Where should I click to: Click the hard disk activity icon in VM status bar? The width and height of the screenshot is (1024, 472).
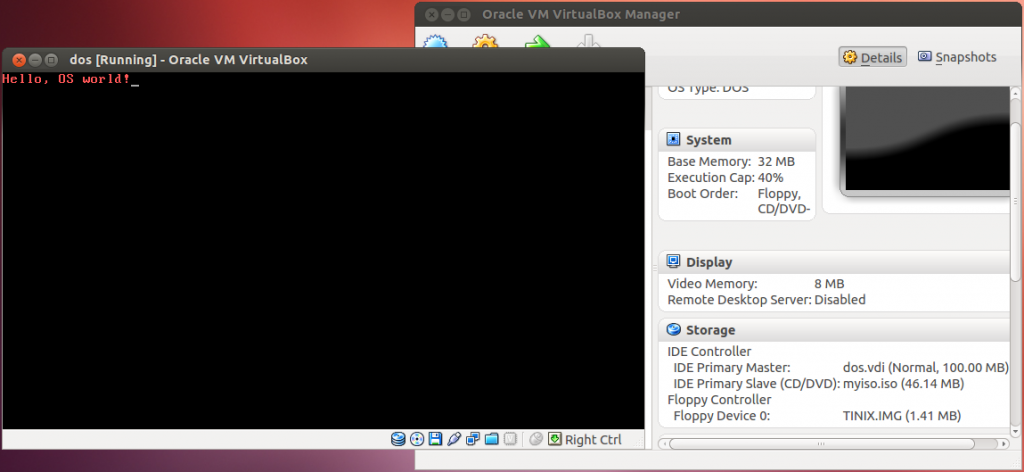pyautogui.click(x=398, y=439)
